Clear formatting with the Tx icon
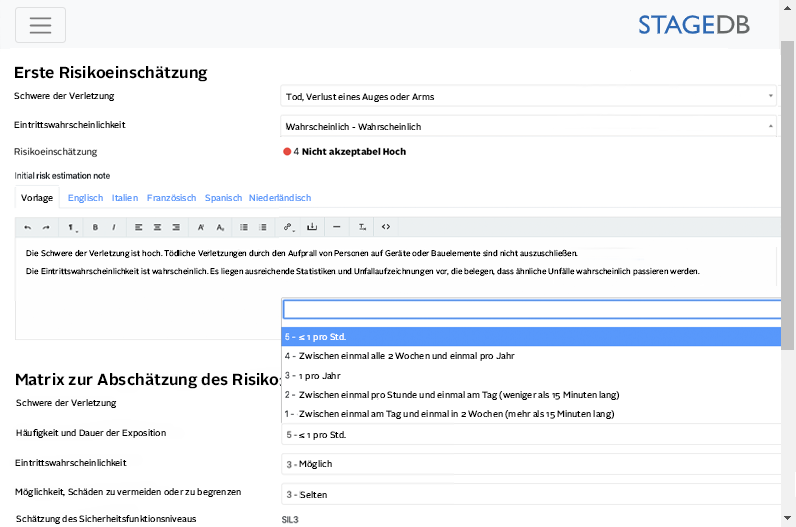Screen dimensions: 796x527 tap(362, 227)
